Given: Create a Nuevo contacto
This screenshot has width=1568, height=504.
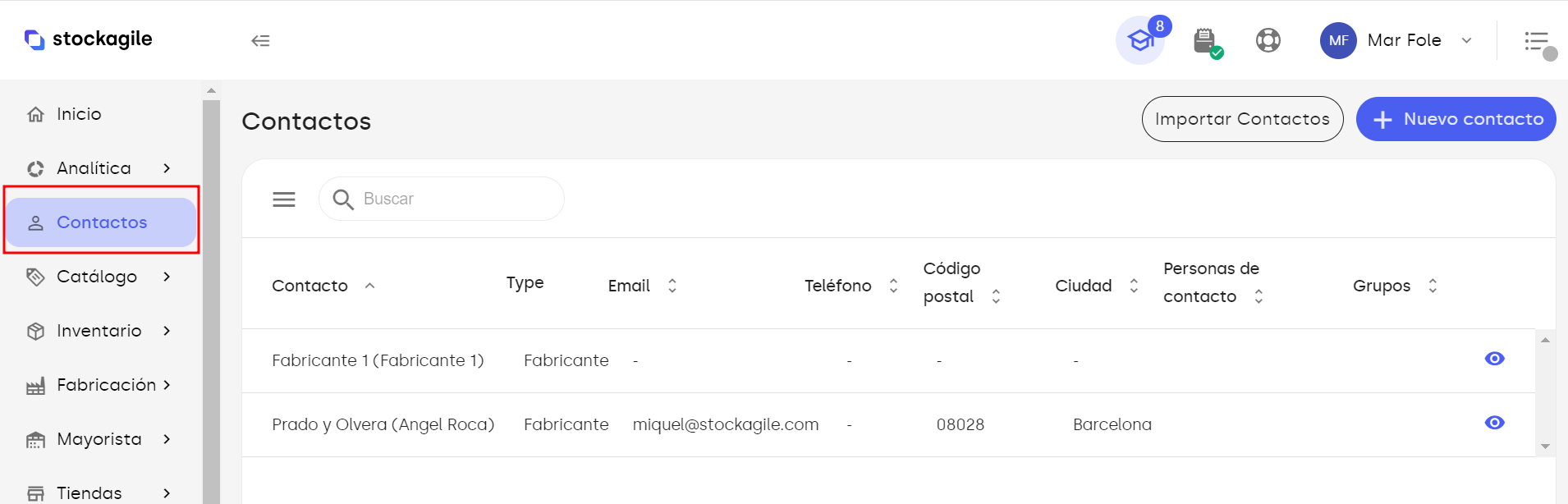Looking at the screenshot, I should coord(1456,119).
